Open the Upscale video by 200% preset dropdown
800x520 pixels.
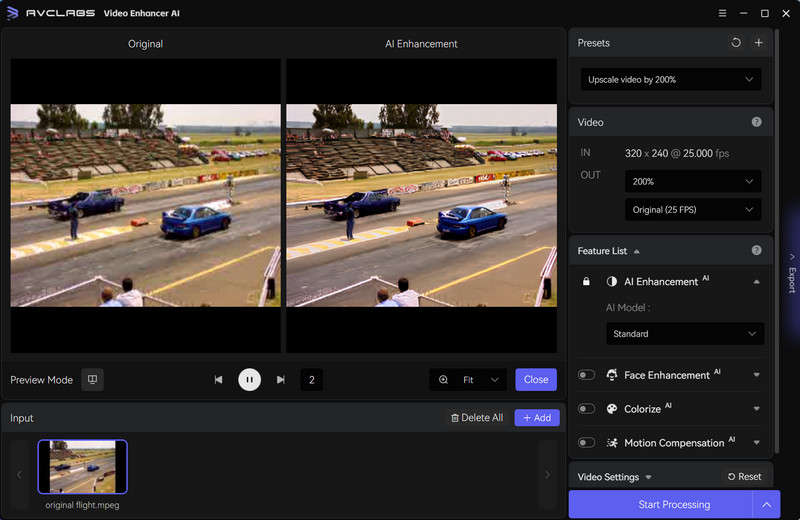tap(670, 80)
